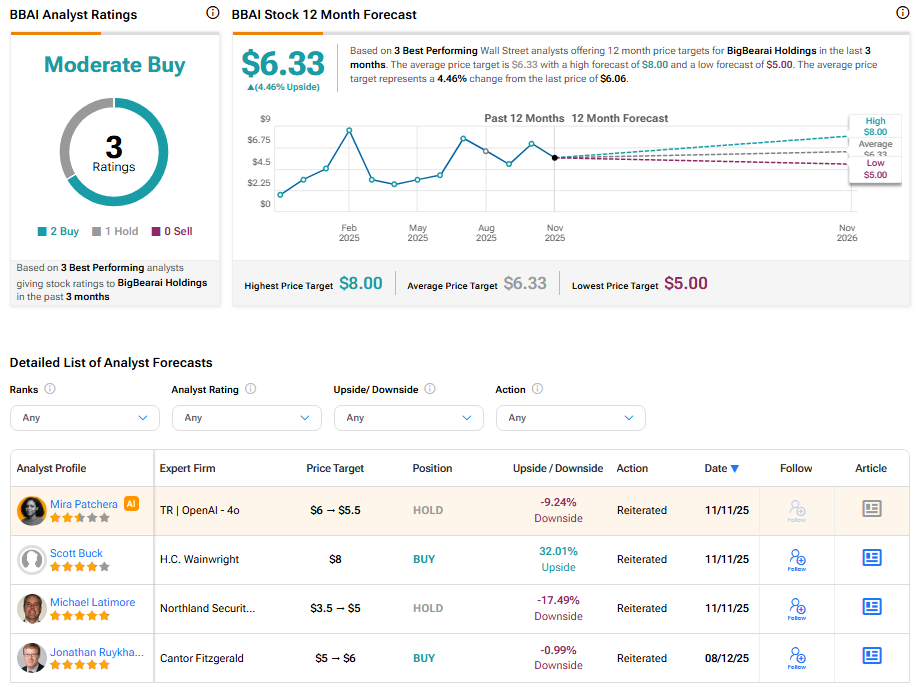This screenshot has height=687, width=920.
Task: Follow analyst Scott Buck
Action: pos(796,559)
